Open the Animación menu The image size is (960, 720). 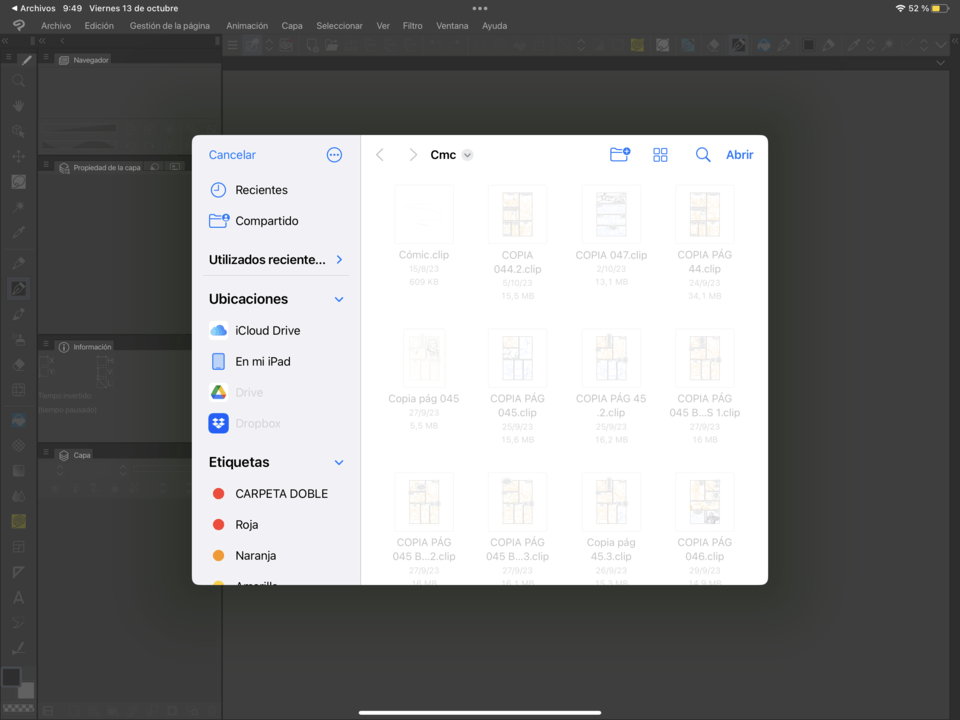click(x=247, y=25)
